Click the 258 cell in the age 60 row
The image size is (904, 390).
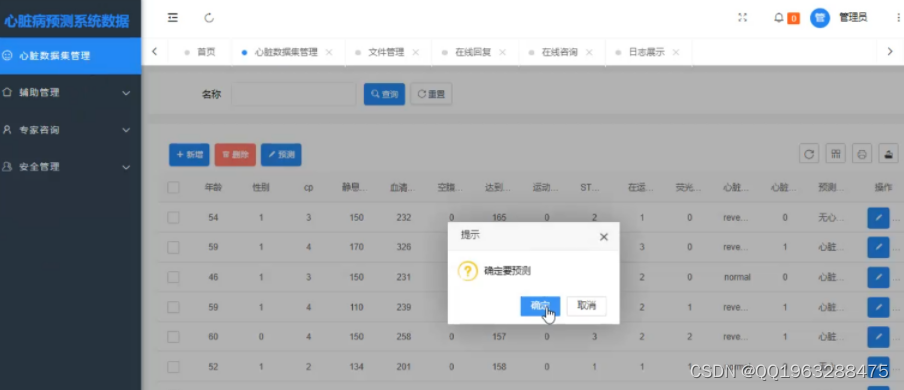pos(404,336)
